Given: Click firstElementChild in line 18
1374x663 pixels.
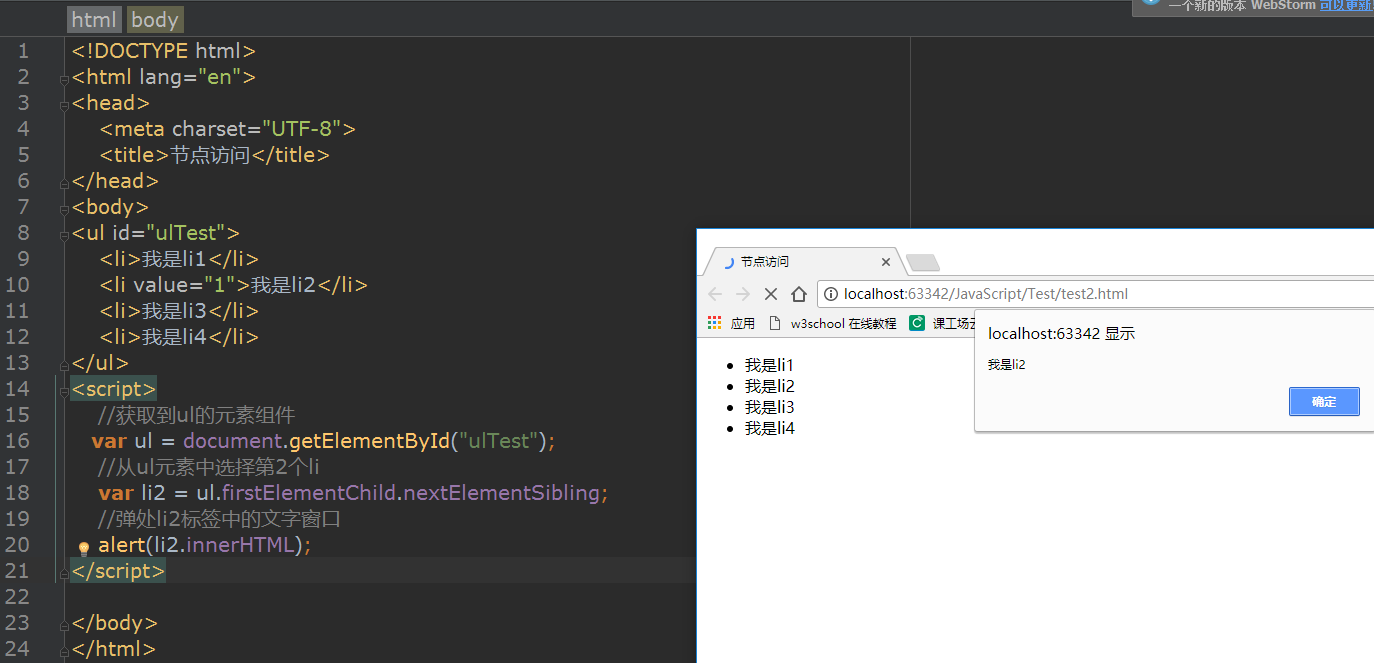Looking at the screenshot, I should click(x=311, y=493).
